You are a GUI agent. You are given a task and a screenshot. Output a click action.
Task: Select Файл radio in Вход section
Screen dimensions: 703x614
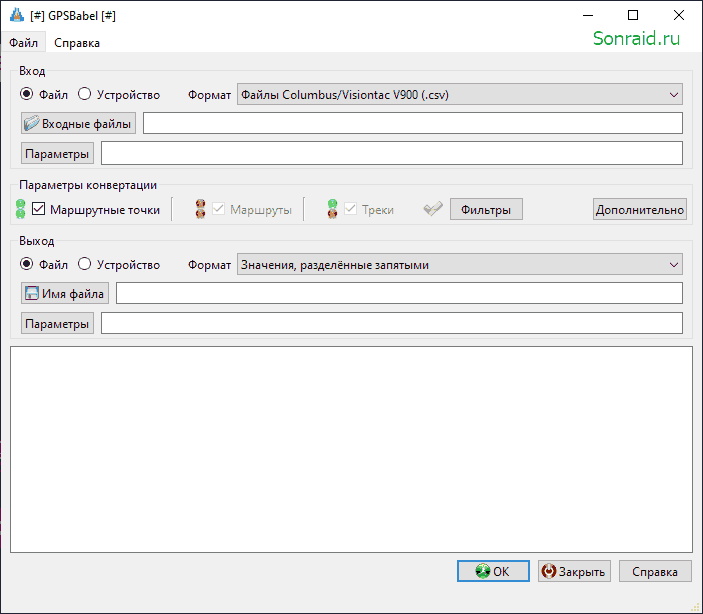[x=26, y=94]
